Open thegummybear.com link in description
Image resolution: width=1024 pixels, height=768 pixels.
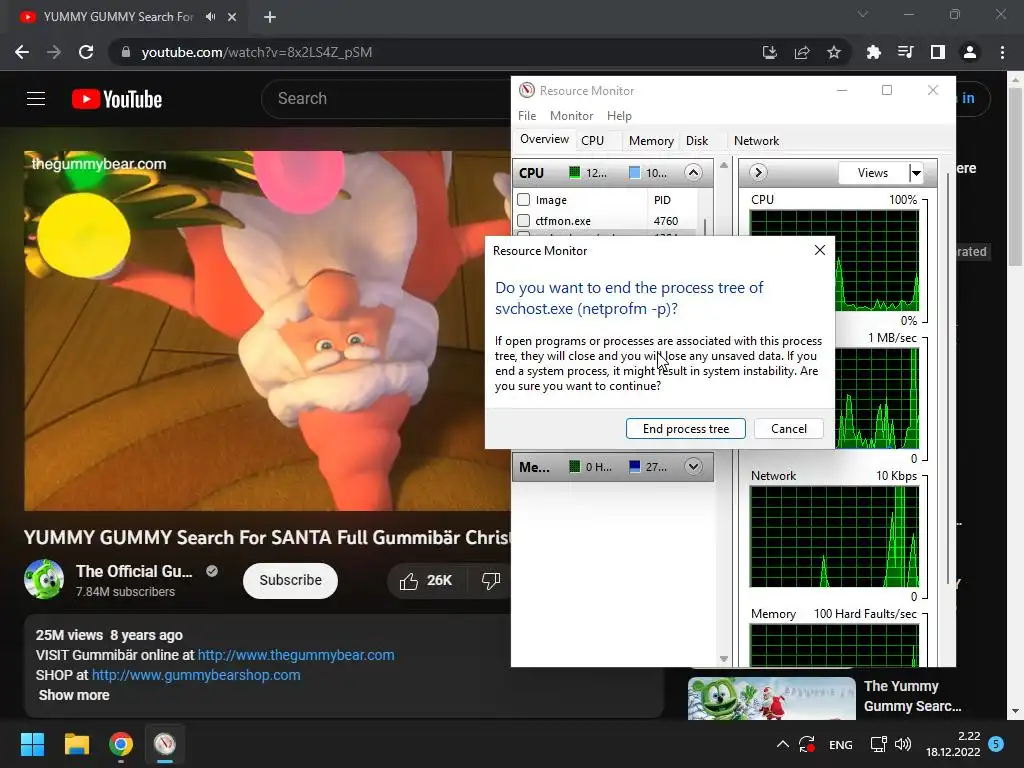[296, 655]
